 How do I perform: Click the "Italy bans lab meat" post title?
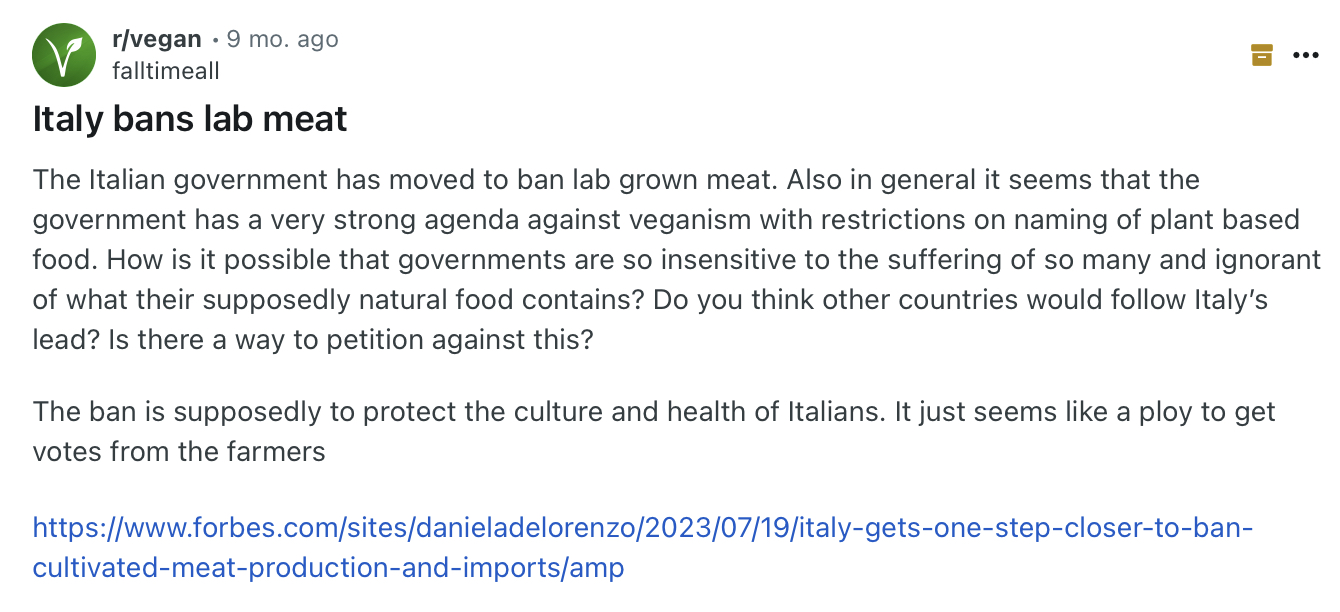(190, 119)
